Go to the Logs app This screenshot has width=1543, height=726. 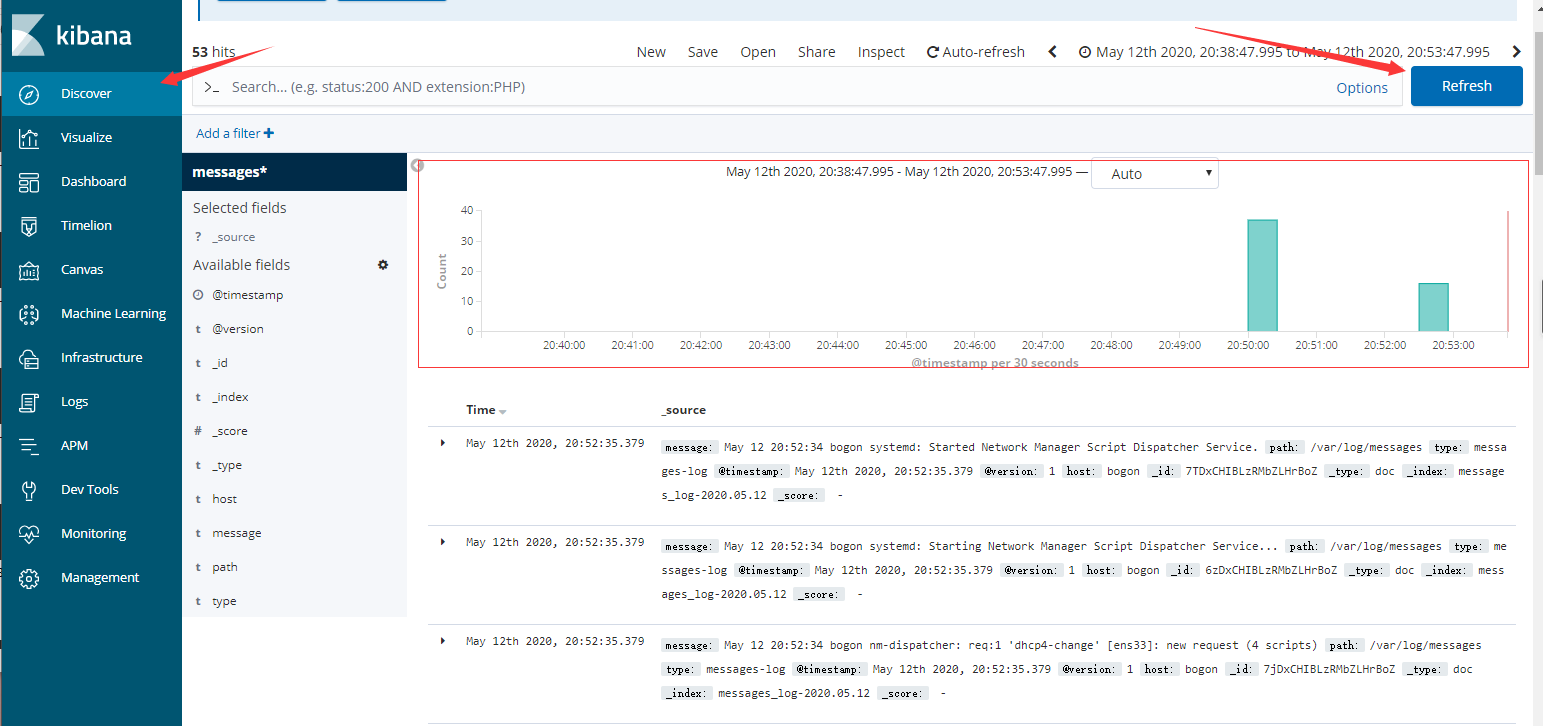click(x=91, y=402)
